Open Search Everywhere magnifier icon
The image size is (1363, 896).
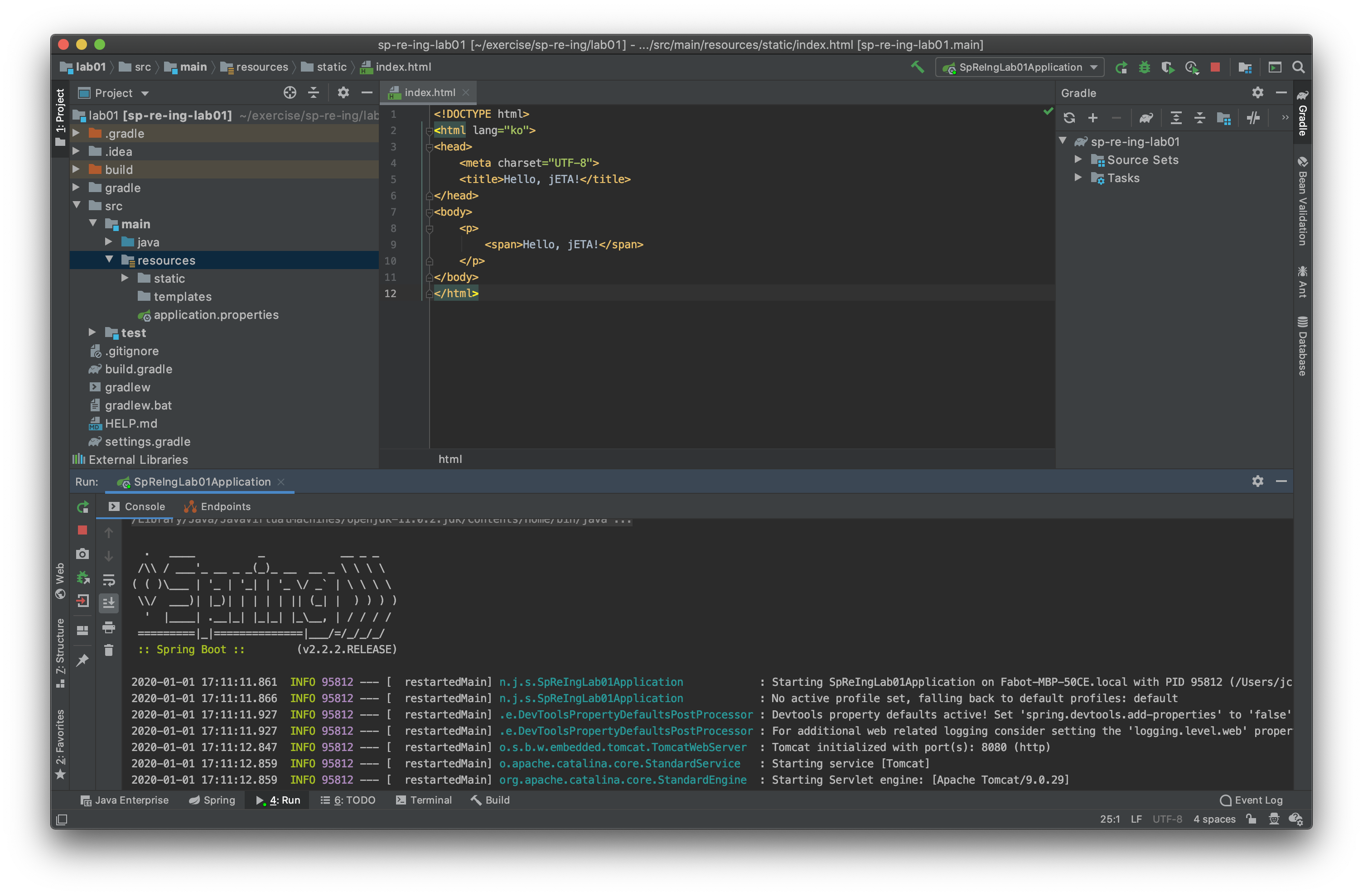coord(1298,67)
